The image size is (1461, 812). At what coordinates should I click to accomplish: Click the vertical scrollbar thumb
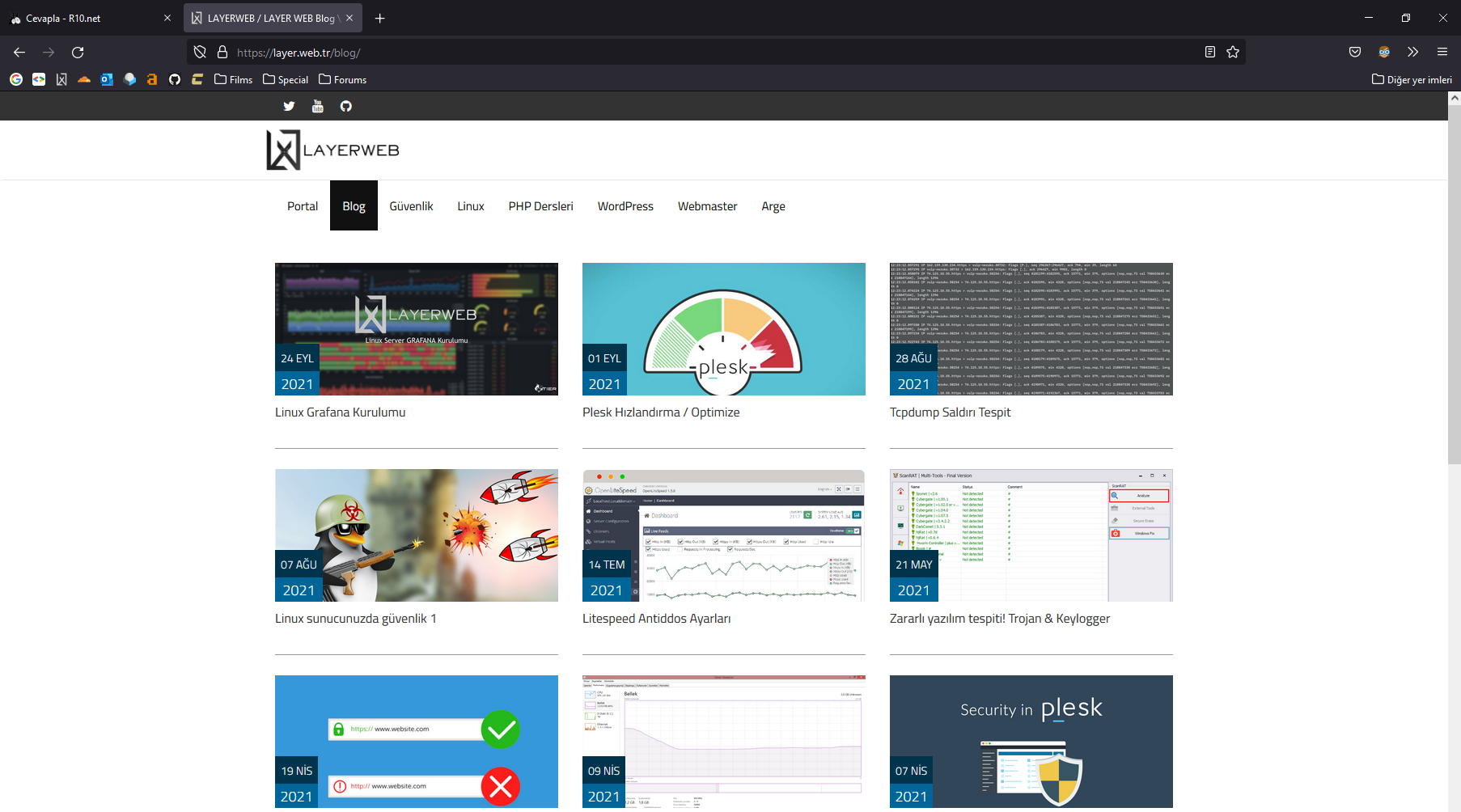pos(1455,284)
